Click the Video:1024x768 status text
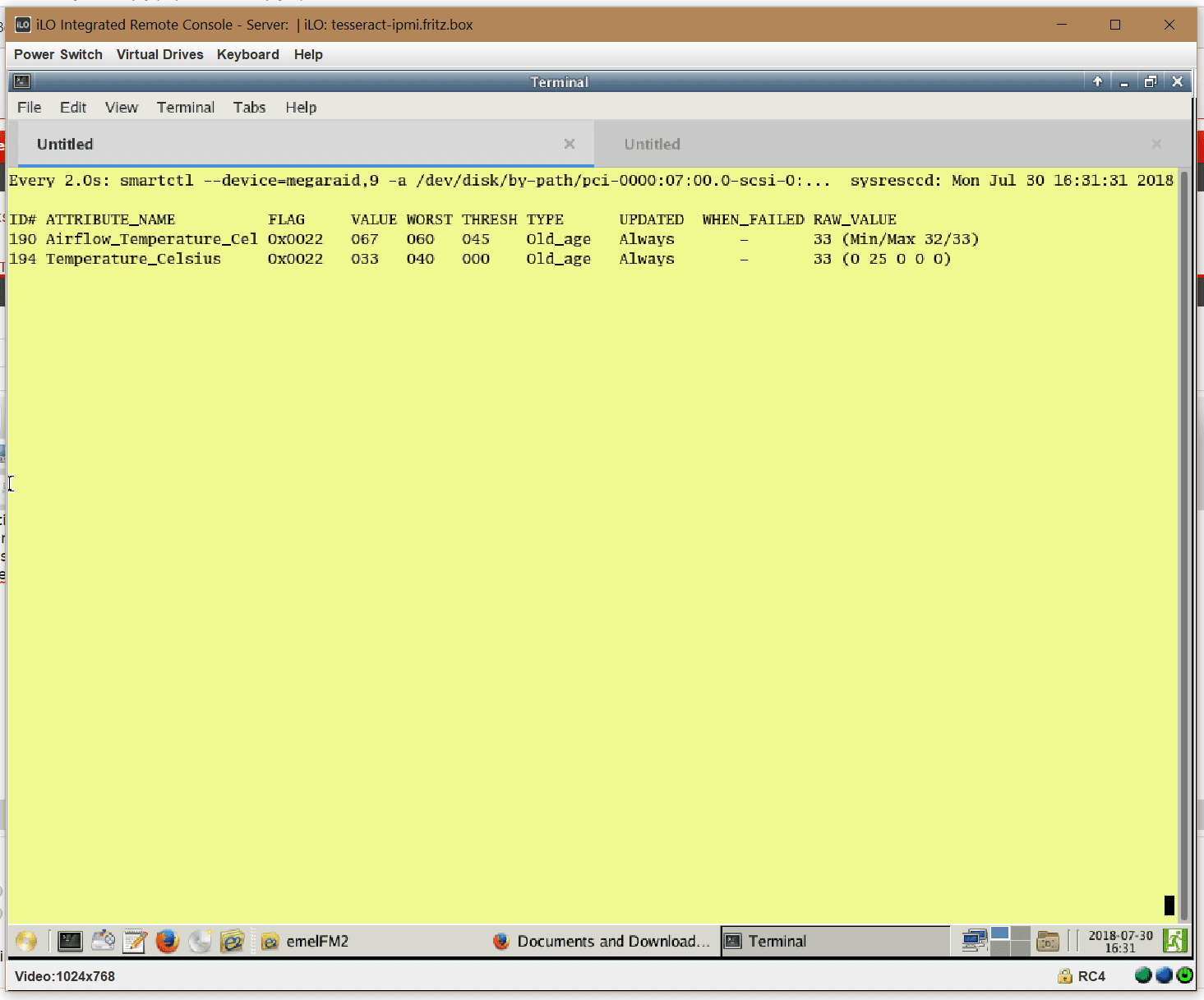 [x=65, y=976]
